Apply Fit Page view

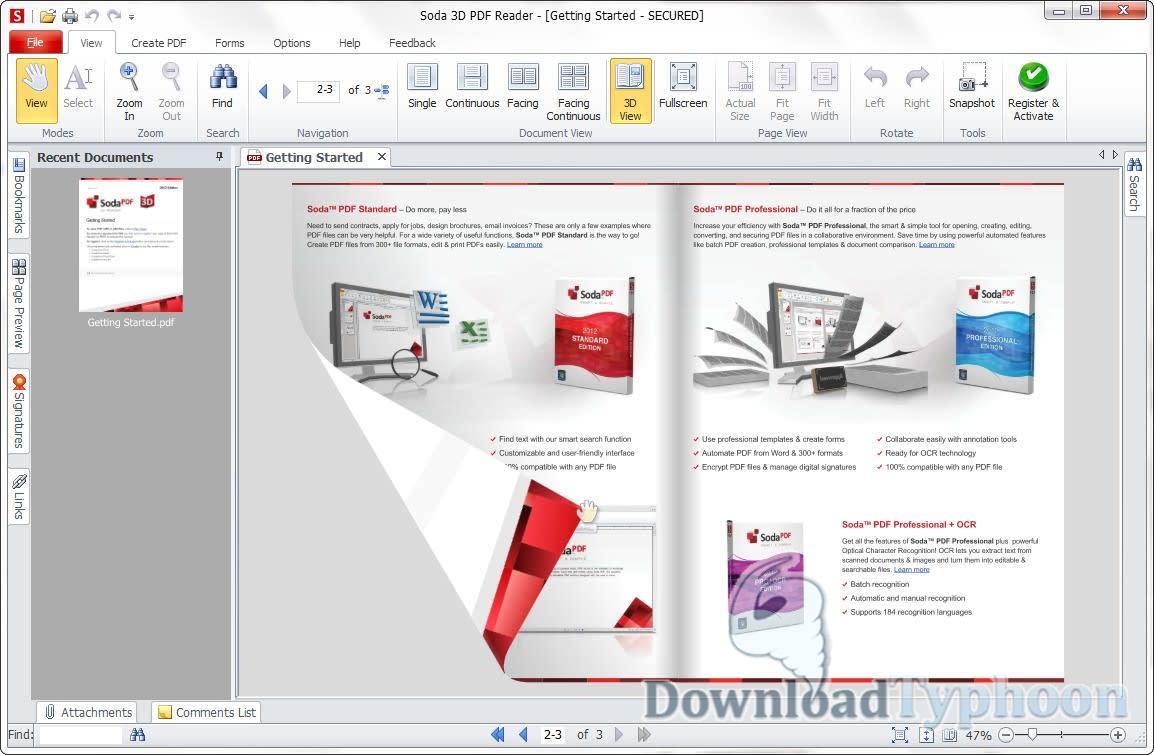(782, 91)
